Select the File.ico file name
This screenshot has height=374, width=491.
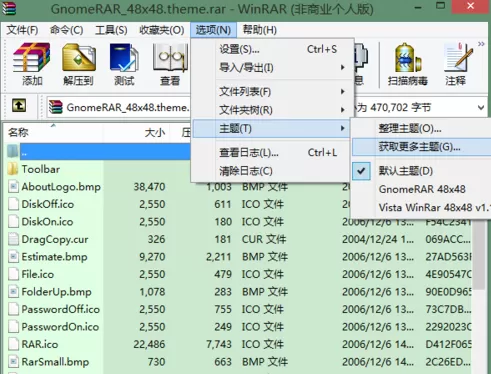click(x=37, y=274)
